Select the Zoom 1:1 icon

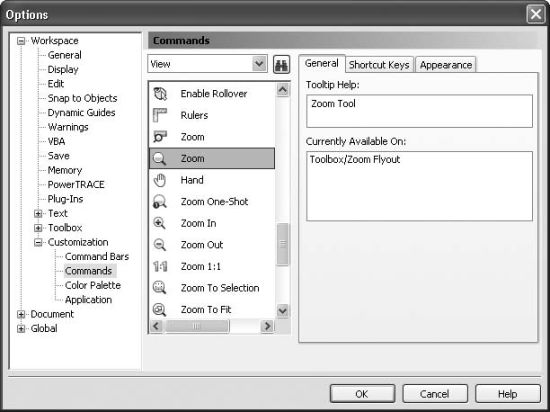[x=160, y=266]
